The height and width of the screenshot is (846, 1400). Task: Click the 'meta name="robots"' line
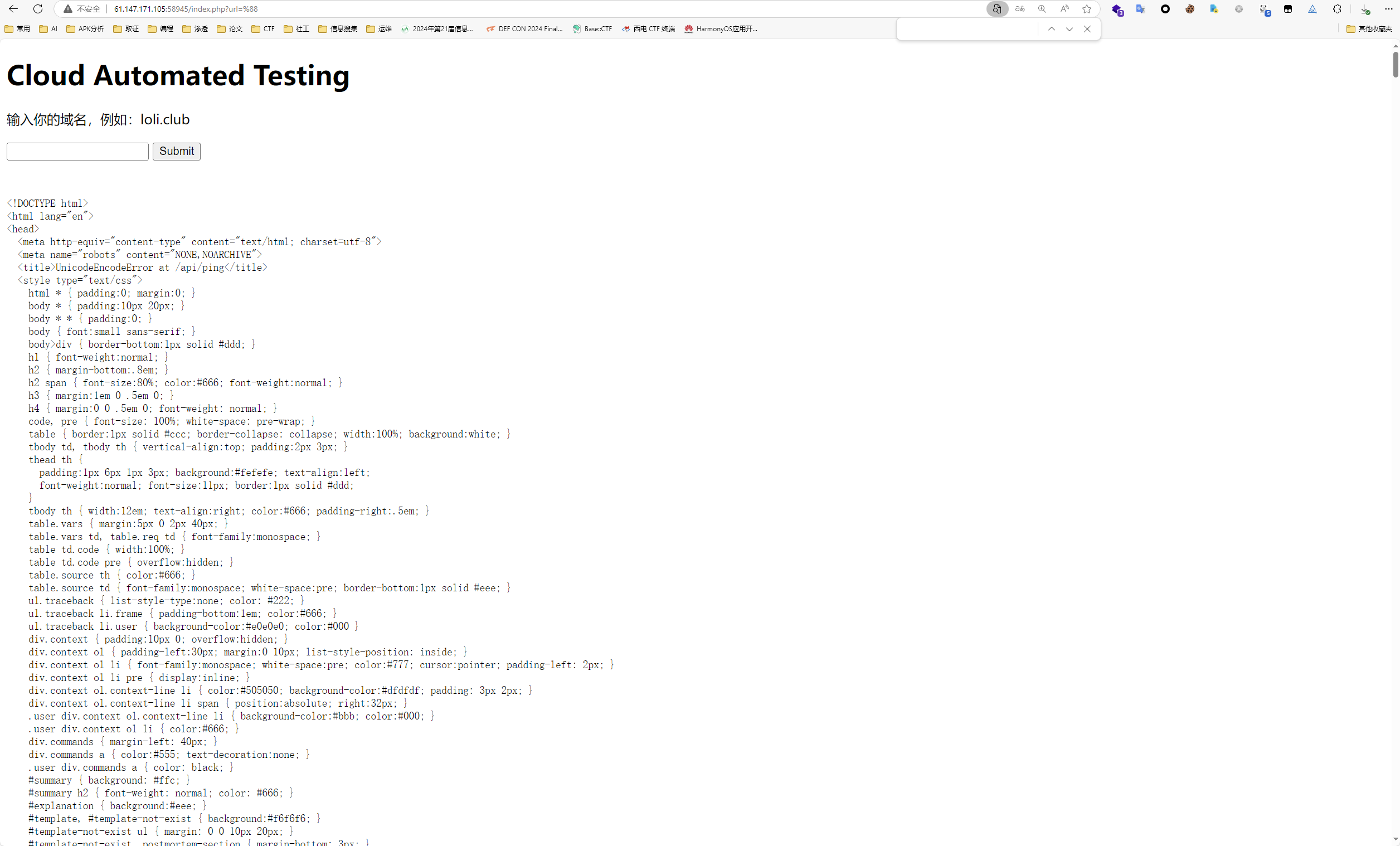(x=140, y=255)
